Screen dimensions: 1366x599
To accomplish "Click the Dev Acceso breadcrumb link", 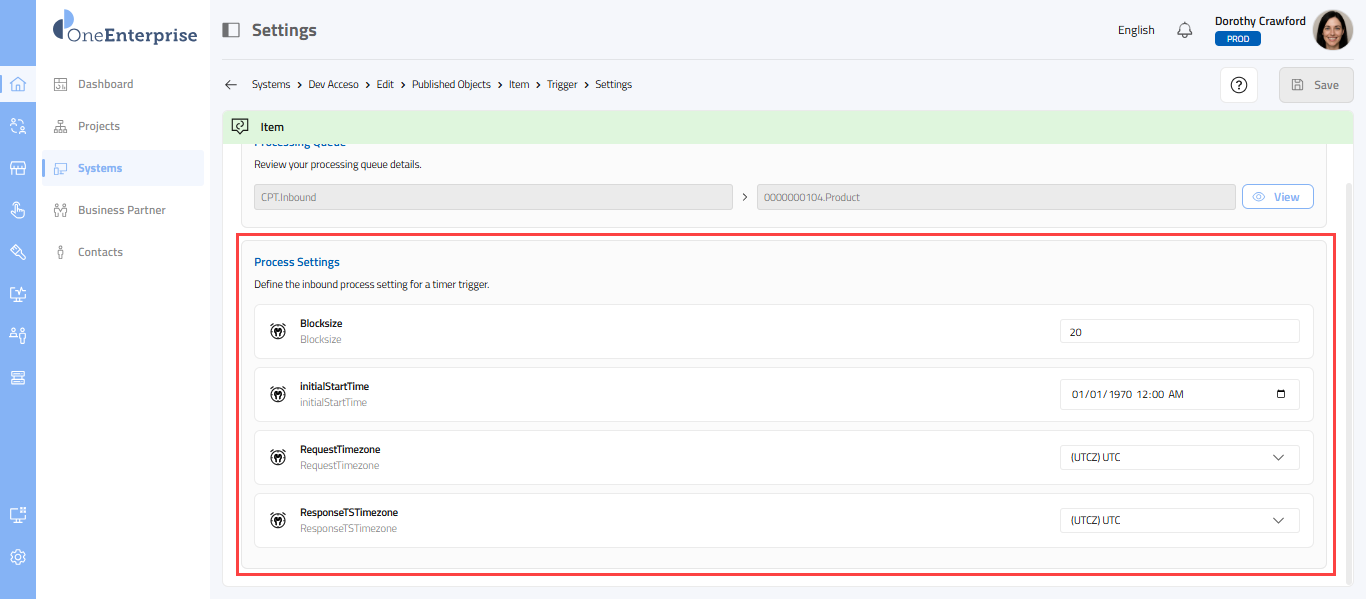I will click(333, 85).
